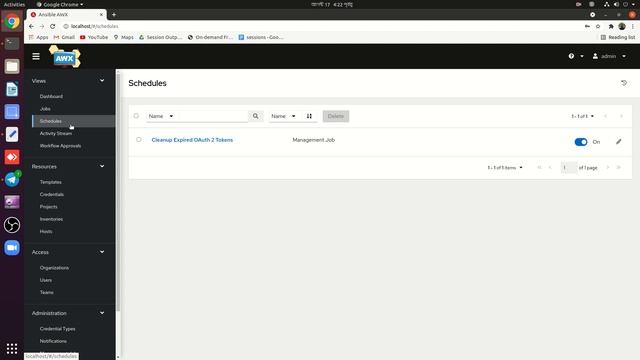This screenshot has width=640, height=360.
Task: Open the Name sort dropdown
Action: tap(283, 116)
